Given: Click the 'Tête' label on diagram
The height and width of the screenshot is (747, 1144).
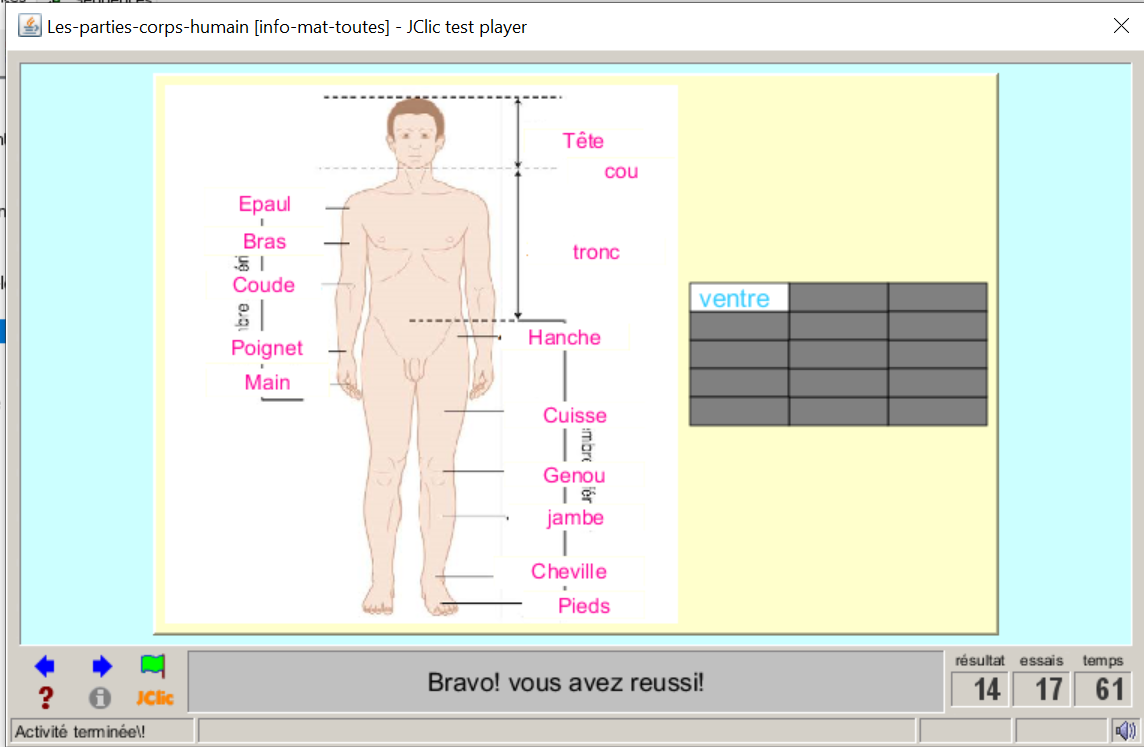Looking at the screenshot, I should (x=583, y=141).
